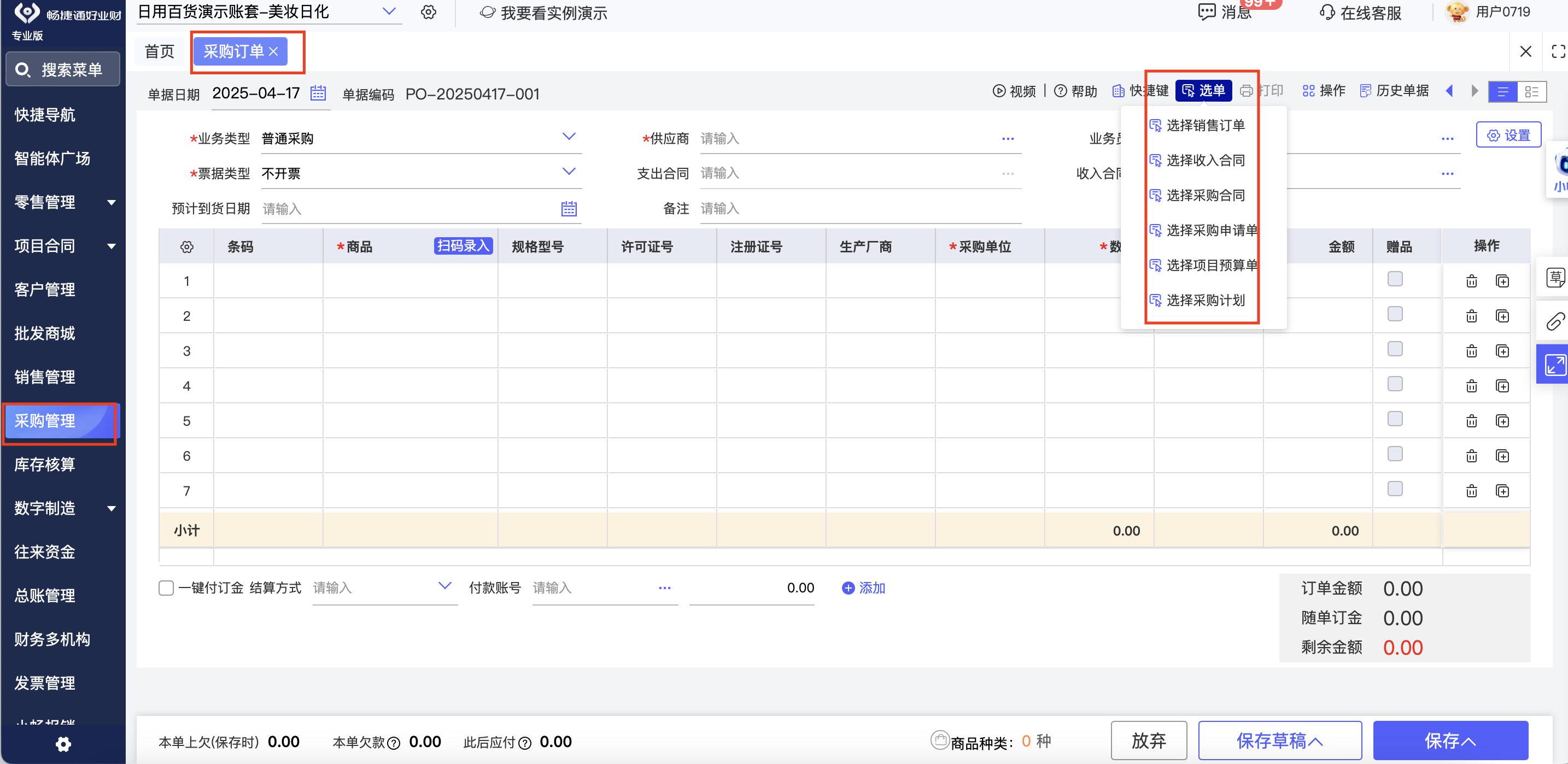
Task: Expand the 结算方式 dropdown
Action: (445, 586)
